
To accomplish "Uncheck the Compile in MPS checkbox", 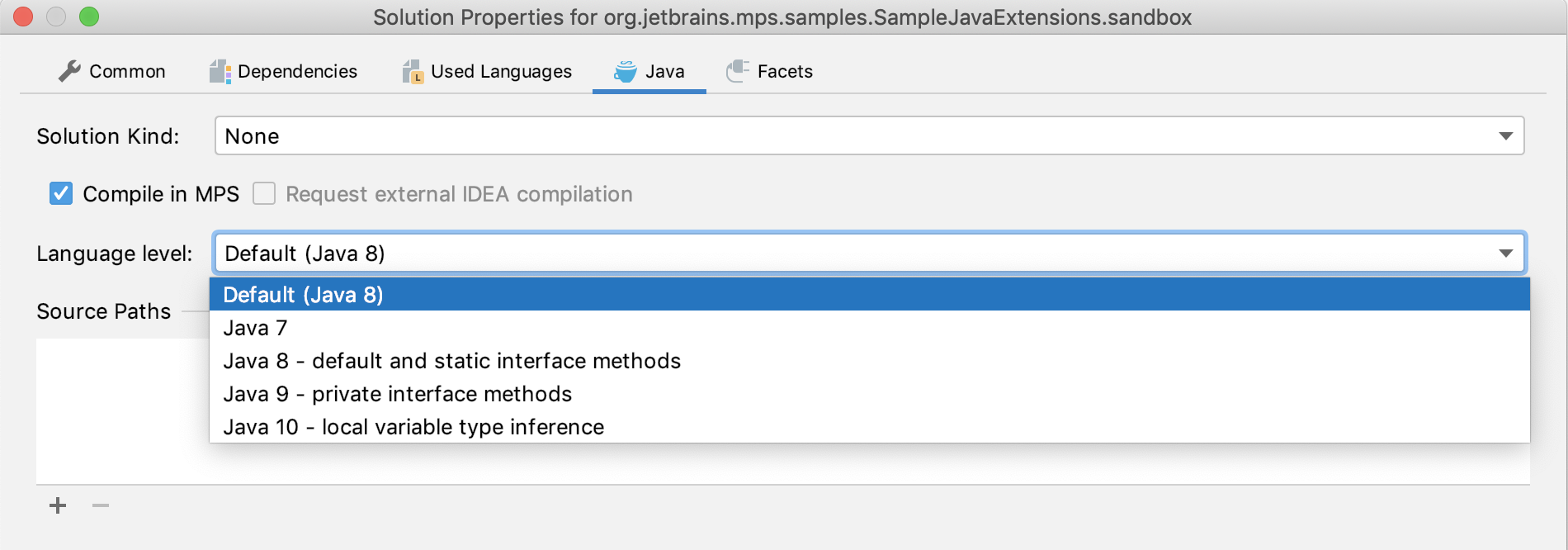I will [59, 194].
